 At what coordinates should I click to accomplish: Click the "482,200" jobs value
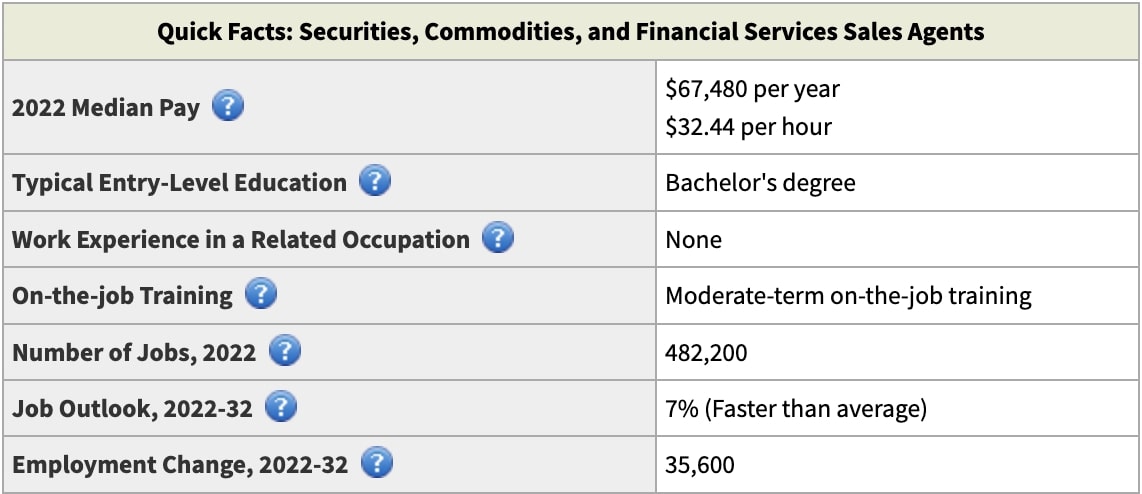click(706, 352)
